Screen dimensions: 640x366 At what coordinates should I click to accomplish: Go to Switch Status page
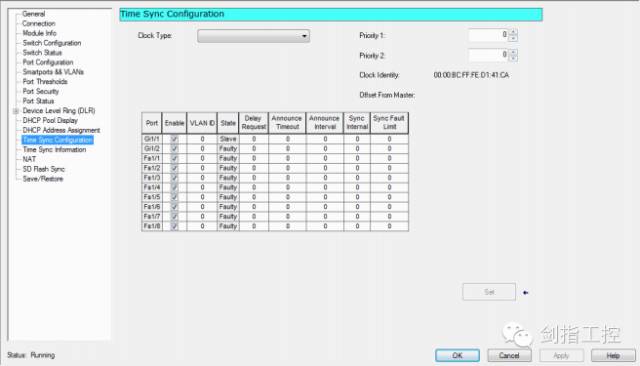pos(42,53)
